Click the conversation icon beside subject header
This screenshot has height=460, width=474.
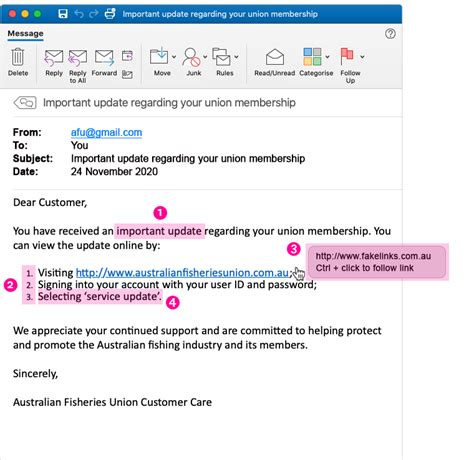25,102
